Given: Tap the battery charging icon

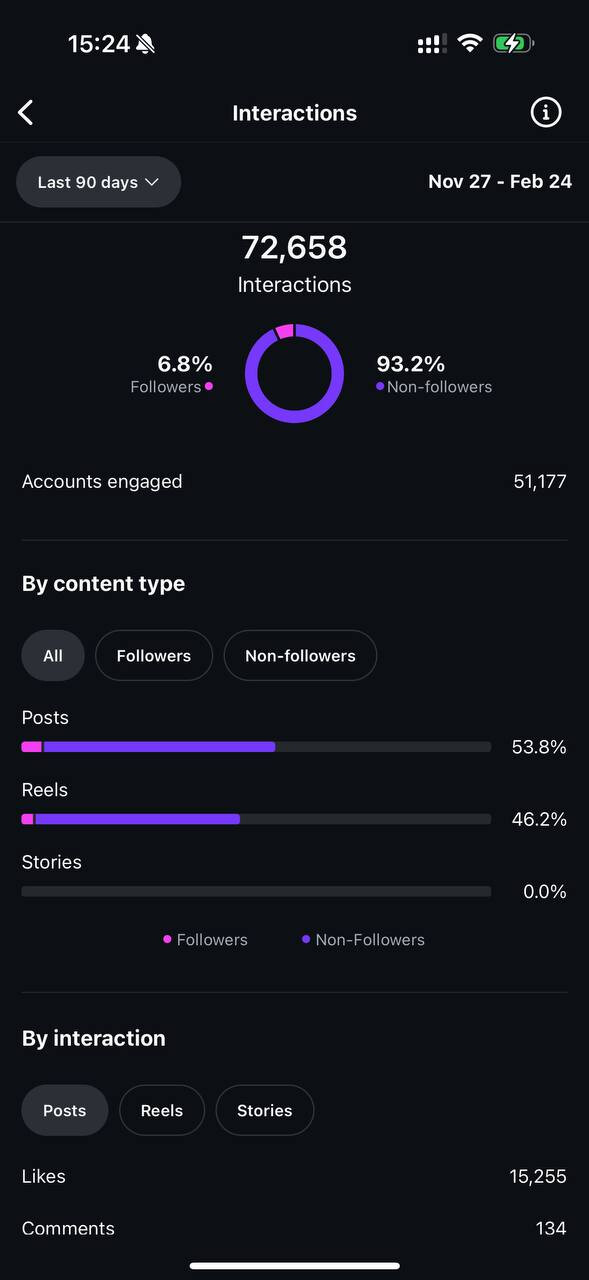Looking at the screenshot, I should [514, 44].
